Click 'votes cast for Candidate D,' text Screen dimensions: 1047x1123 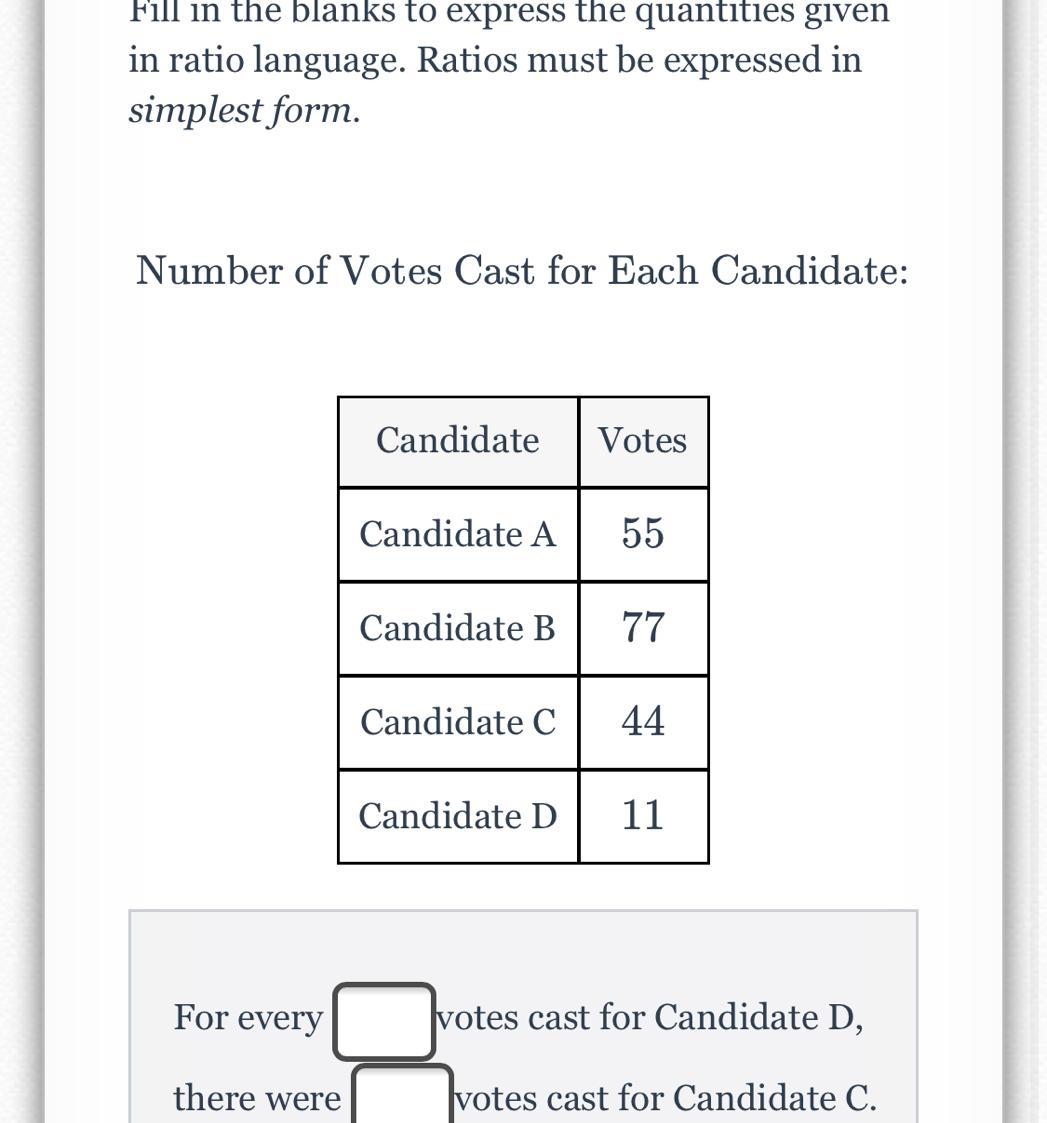[650, 1018]
